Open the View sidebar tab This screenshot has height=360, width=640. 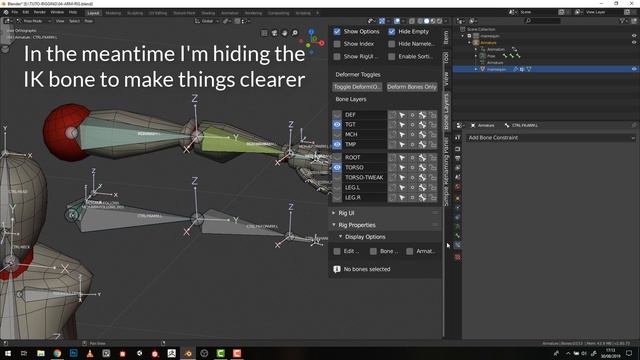[x=446, y=79]
